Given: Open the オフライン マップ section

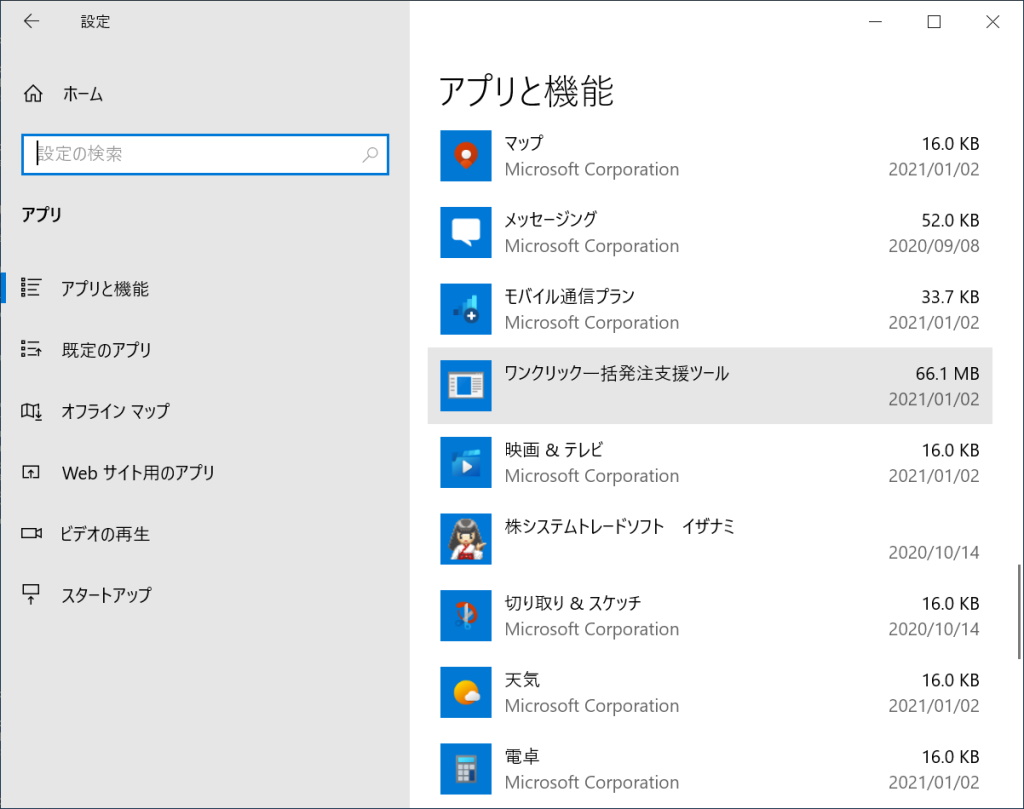Looking at the screenshot, I should tap(205, 411).
